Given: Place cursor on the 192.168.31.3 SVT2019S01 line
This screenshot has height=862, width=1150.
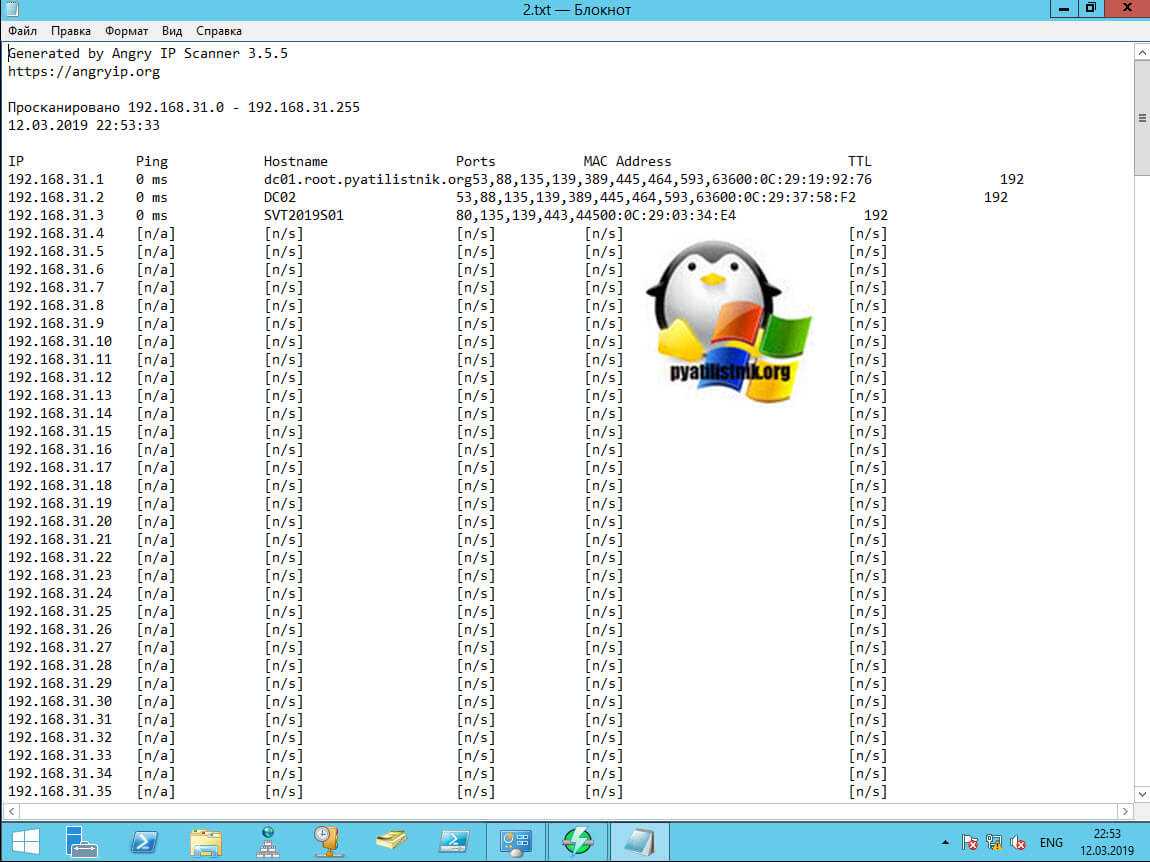Looking at the screenshot, I should click(300, 215).
